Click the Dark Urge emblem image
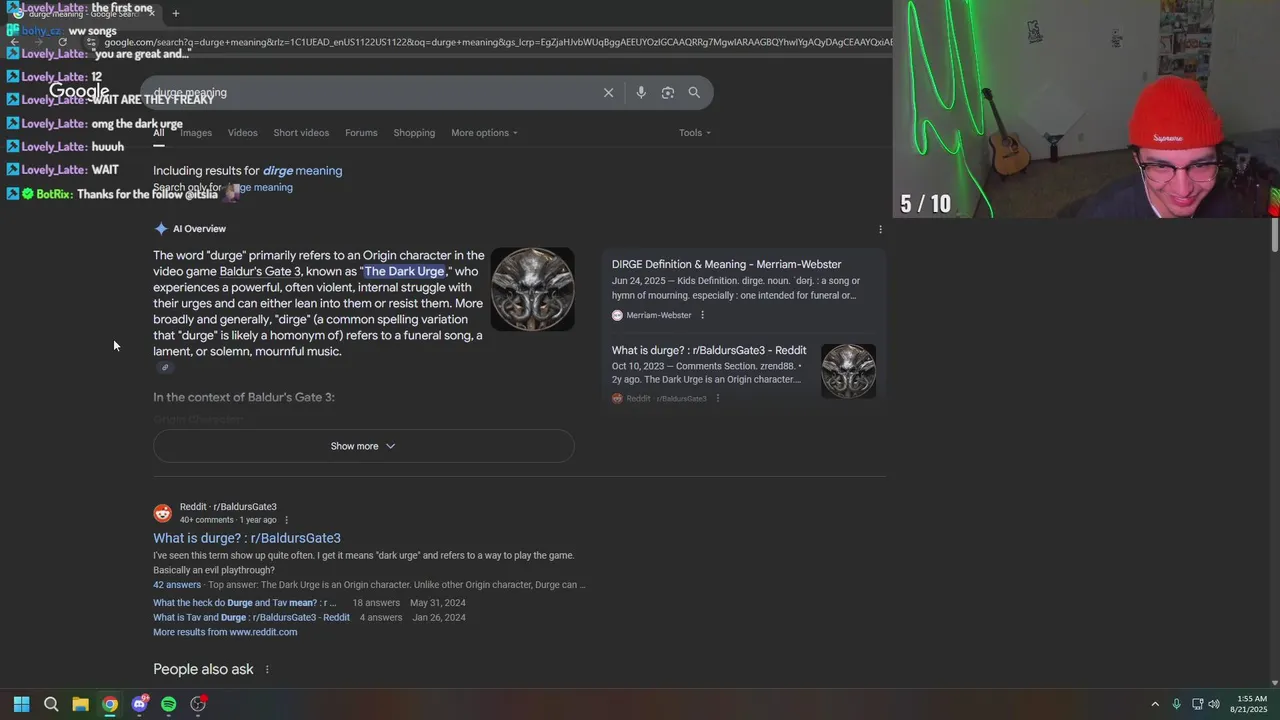The width and height of the screenshot is (1280, 720). coord(532,289)
